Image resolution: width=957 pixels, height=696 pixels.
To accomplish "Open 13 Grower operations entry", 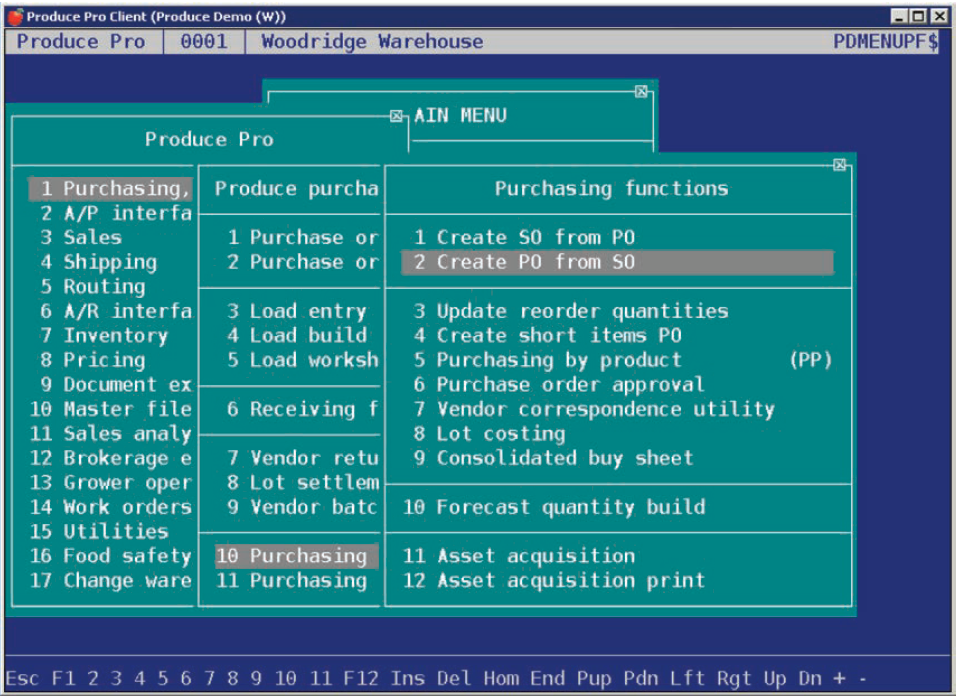I will [111, 482].
